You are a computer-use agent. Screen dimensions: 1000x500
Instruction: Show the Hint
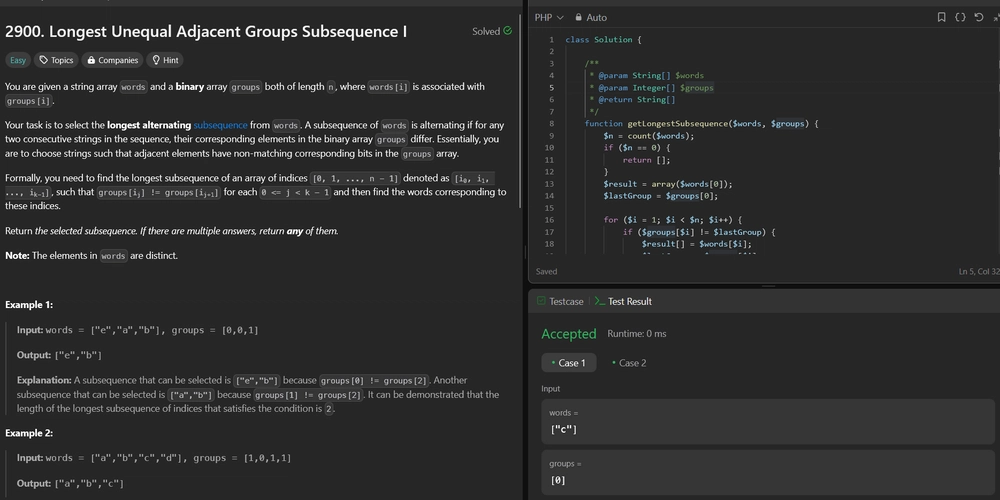(165, 60)
